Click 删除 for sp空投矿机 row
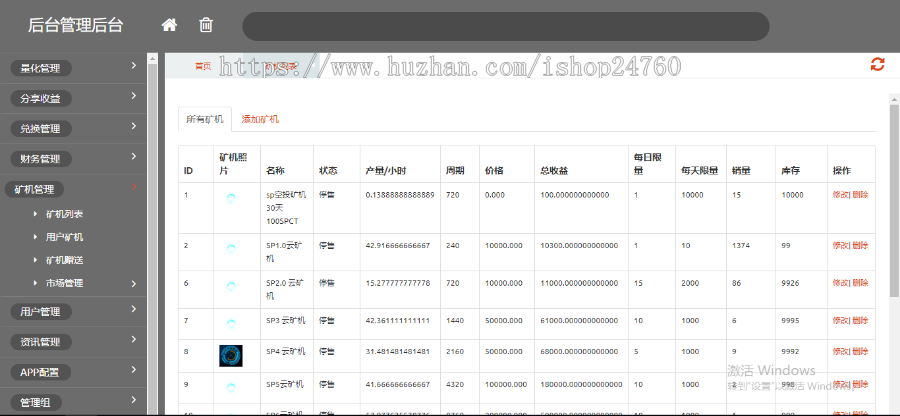Image resolution: width=900 pixels, height=416 pixels. click(860, 195)
